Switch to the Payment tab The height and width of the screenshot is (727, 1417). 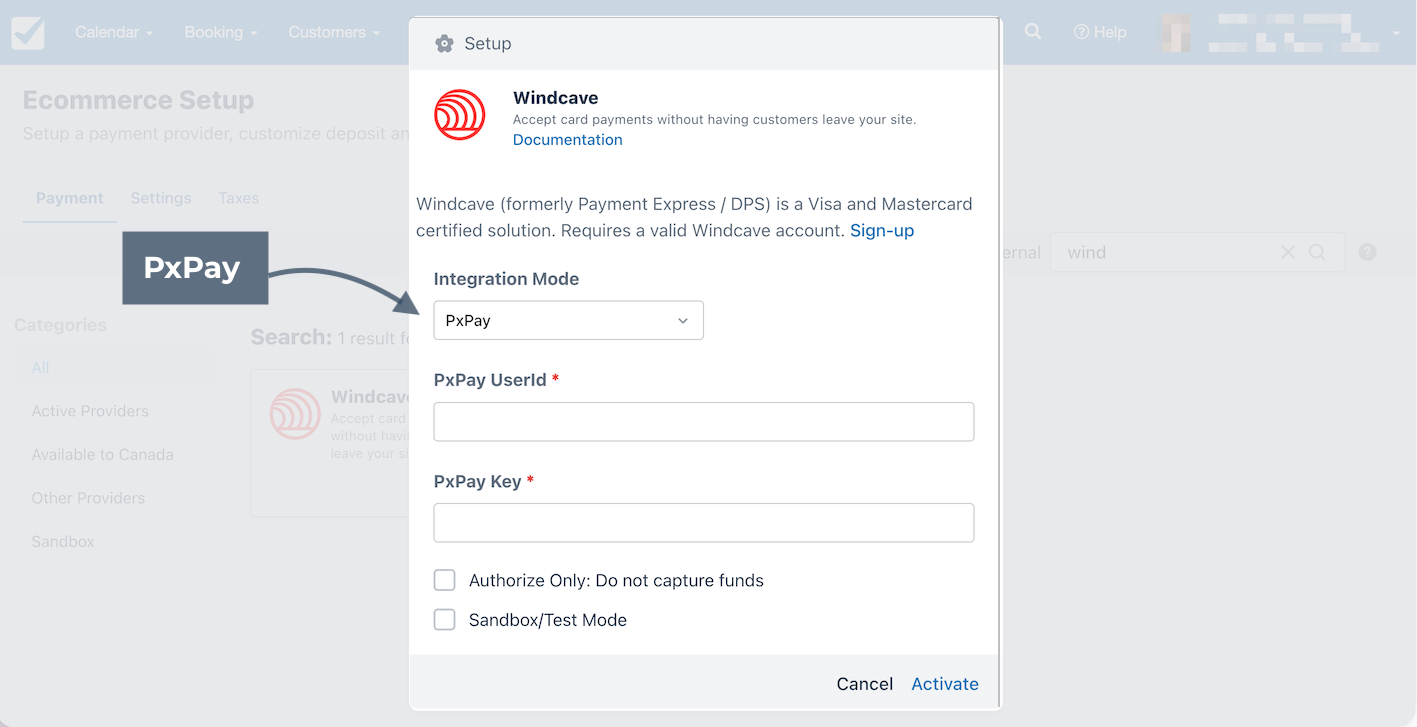(x=70, y=198)
